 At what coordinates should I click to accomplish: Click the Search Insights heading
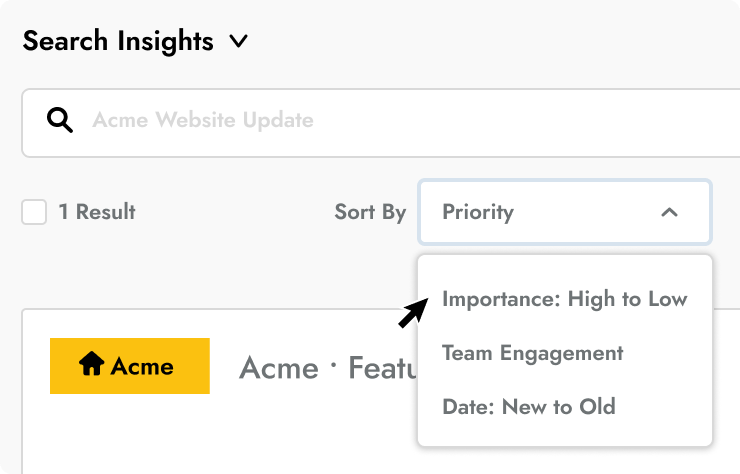(x=118, y=42)
